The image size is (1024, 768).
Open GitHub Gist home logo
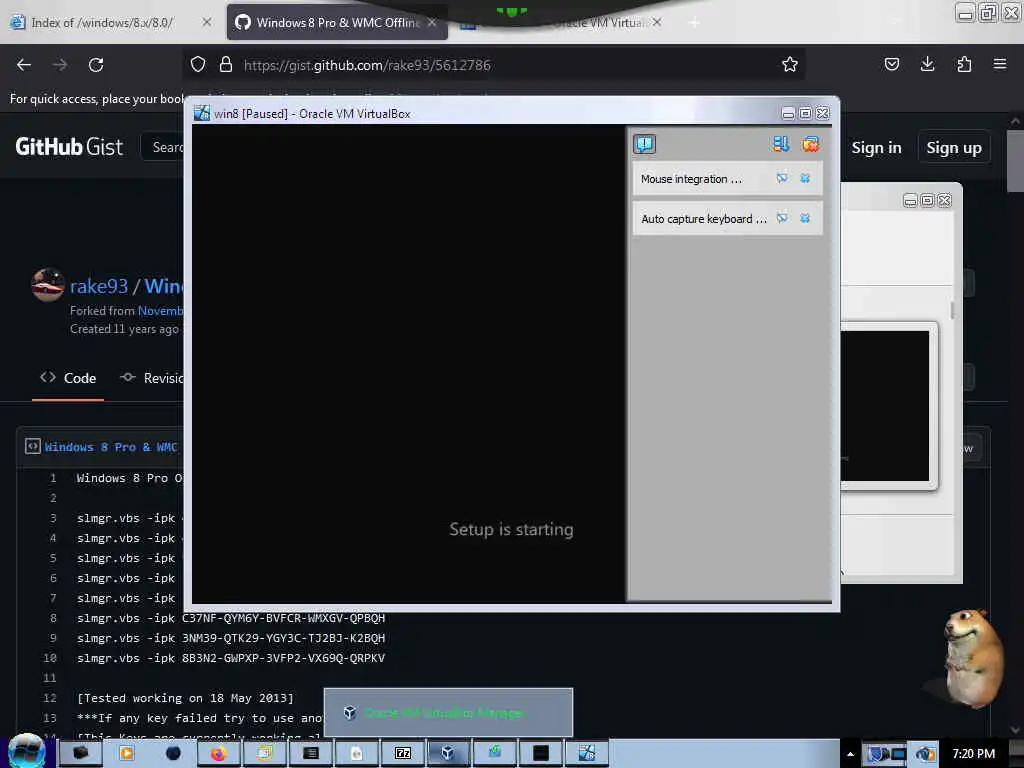pyautogui.click(x=69, y=147)
